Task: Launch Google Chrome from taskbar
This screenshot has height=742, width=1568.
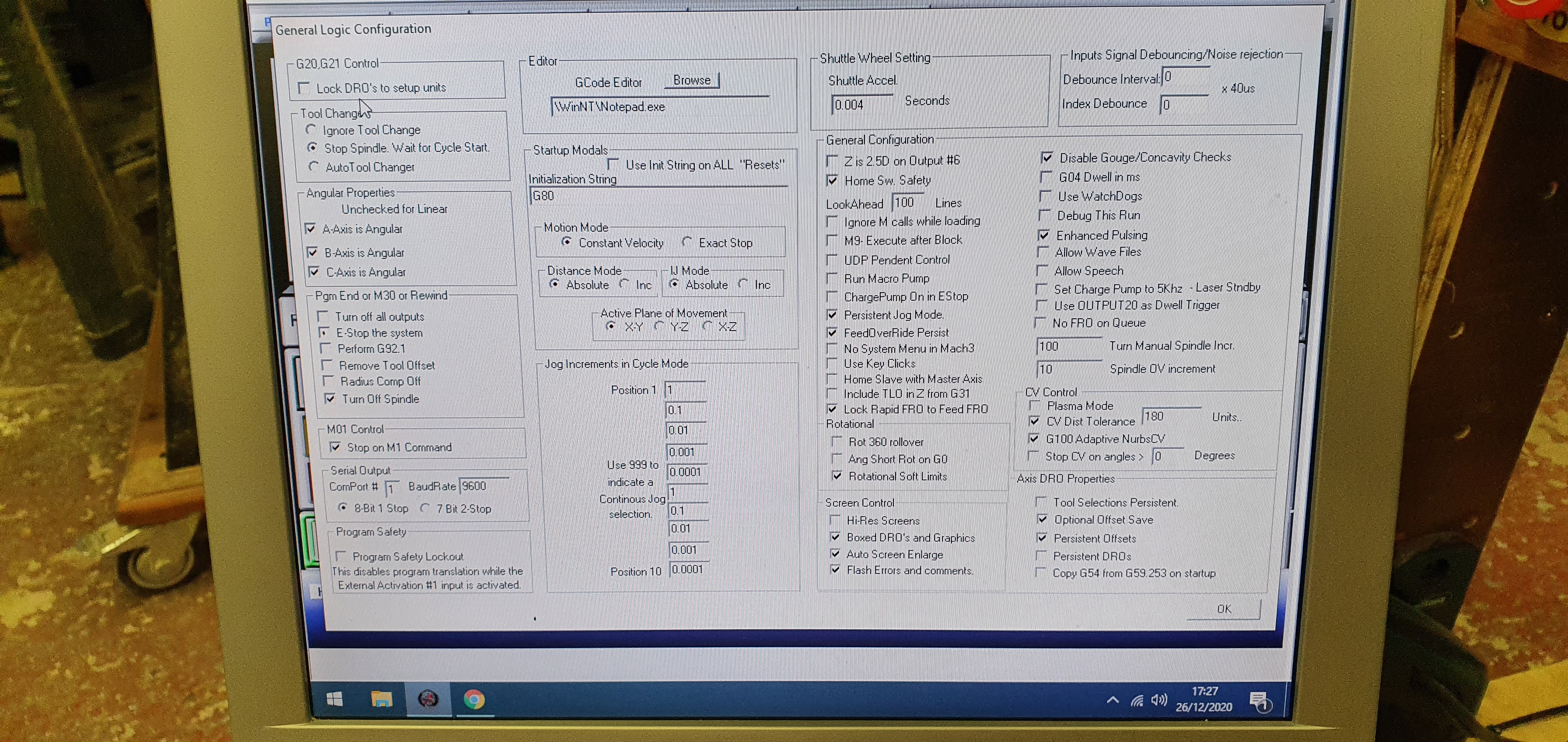Action: click(474, 699)
